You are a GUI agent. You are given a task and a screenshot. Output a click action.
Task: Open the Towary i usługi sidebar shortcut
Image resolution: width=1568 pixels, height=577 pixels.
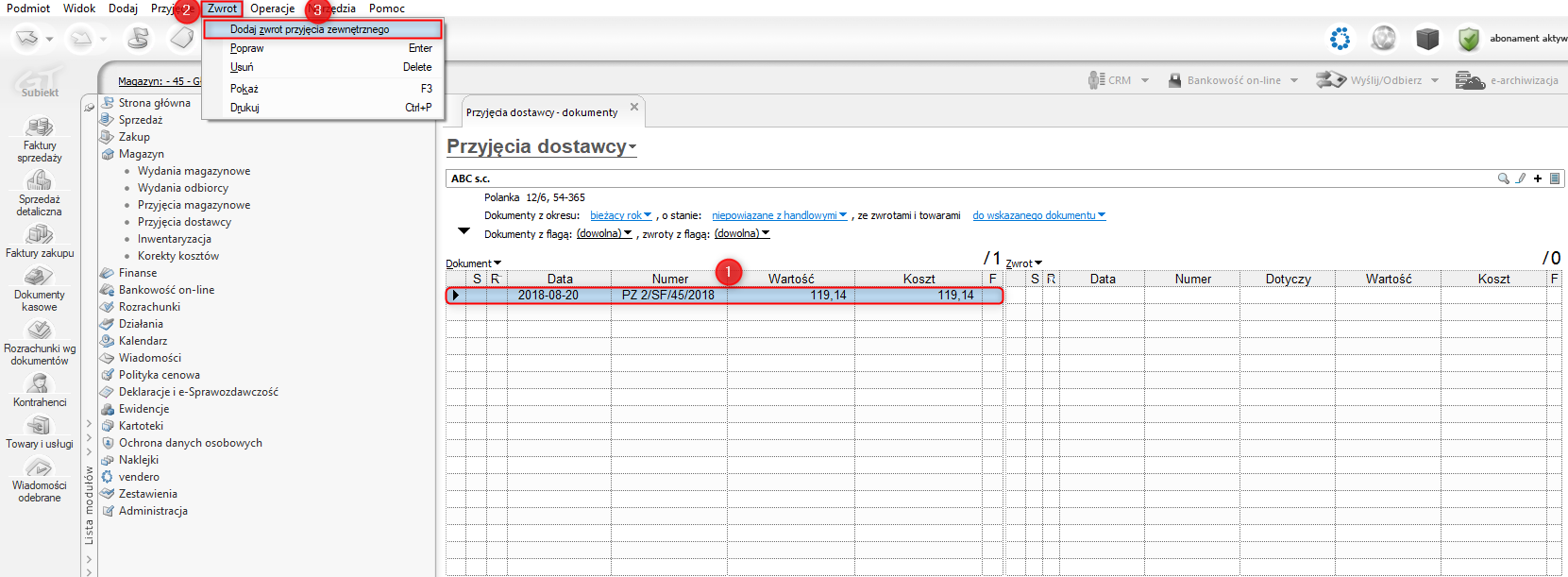[x=40, y=432]
